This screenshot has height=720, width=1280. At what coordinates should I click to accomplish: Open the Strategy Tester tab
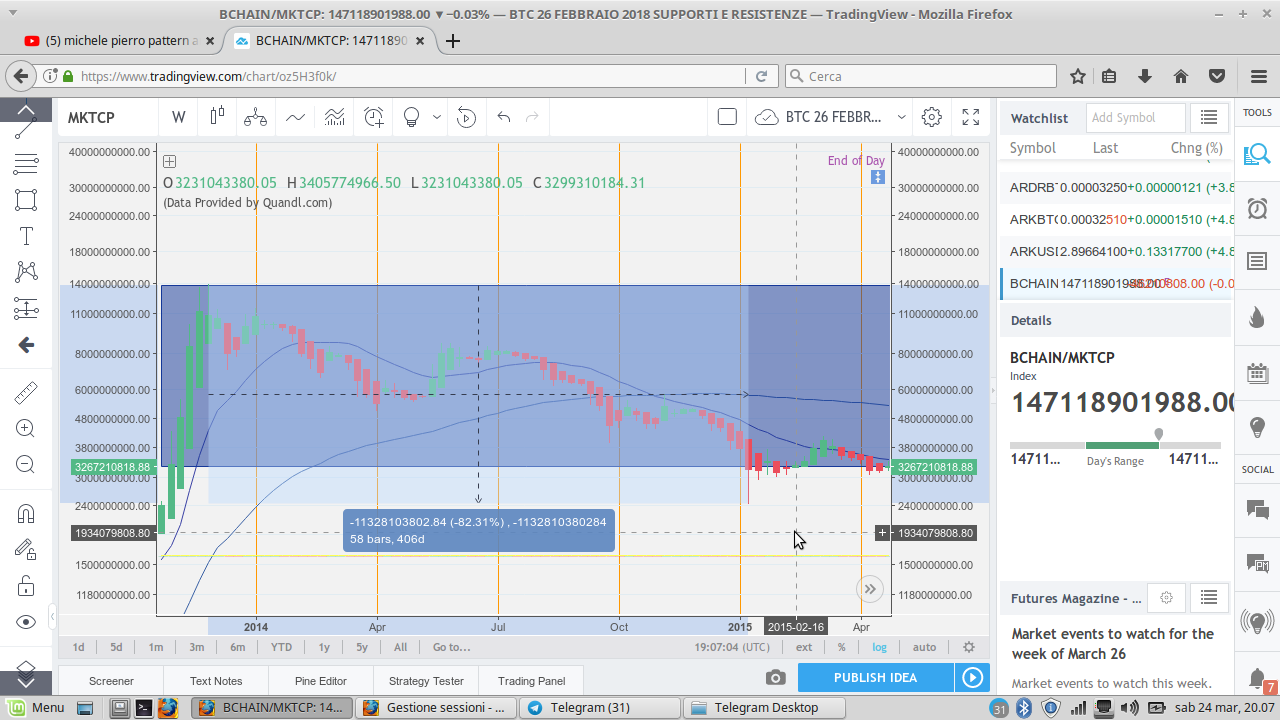coord(426,681)
